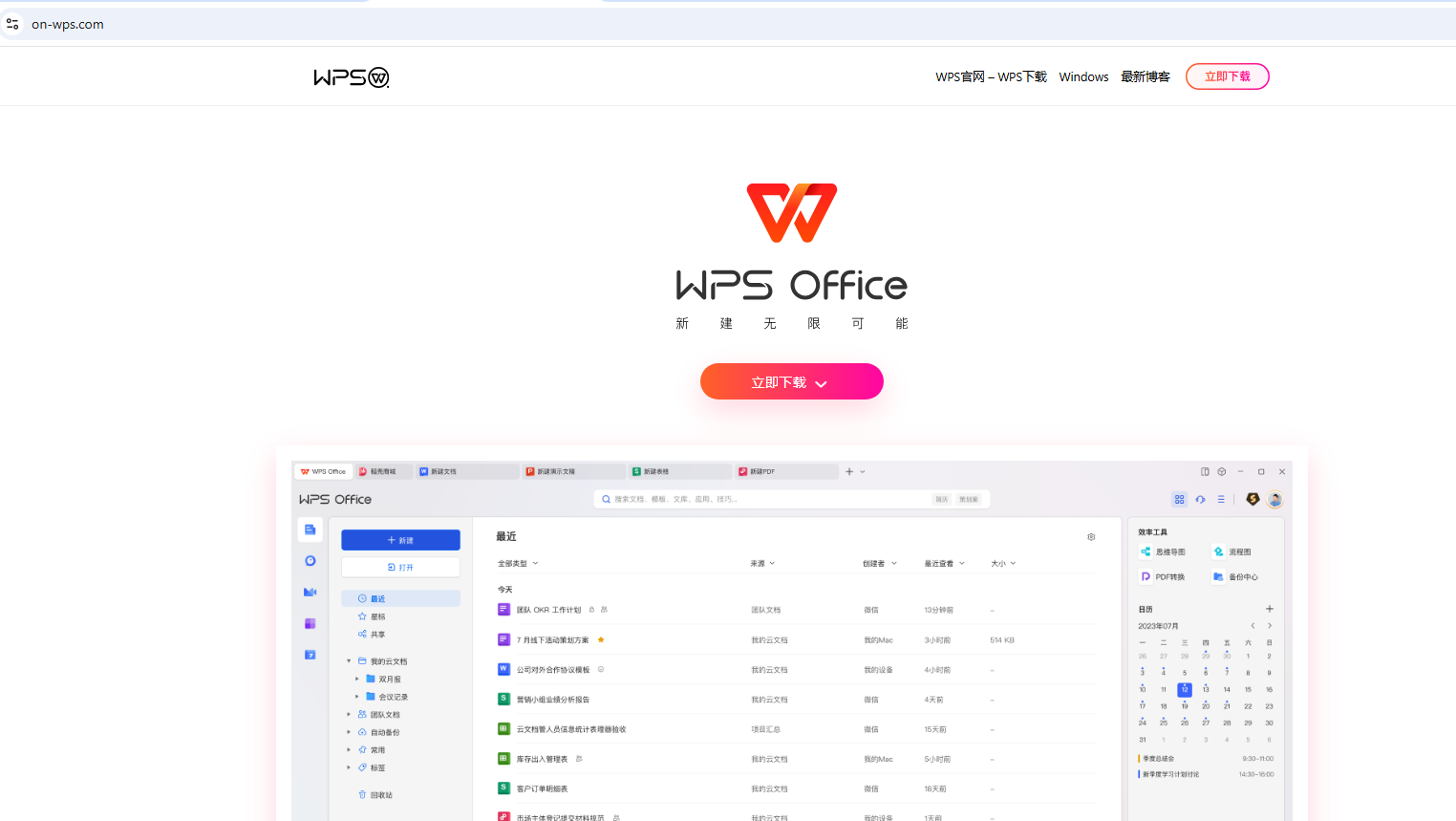The width and height of the screenshot is (1456, 821).
Task: Expand the 立即下载 gradient dropdown button
Action: (x=791, y=382)
